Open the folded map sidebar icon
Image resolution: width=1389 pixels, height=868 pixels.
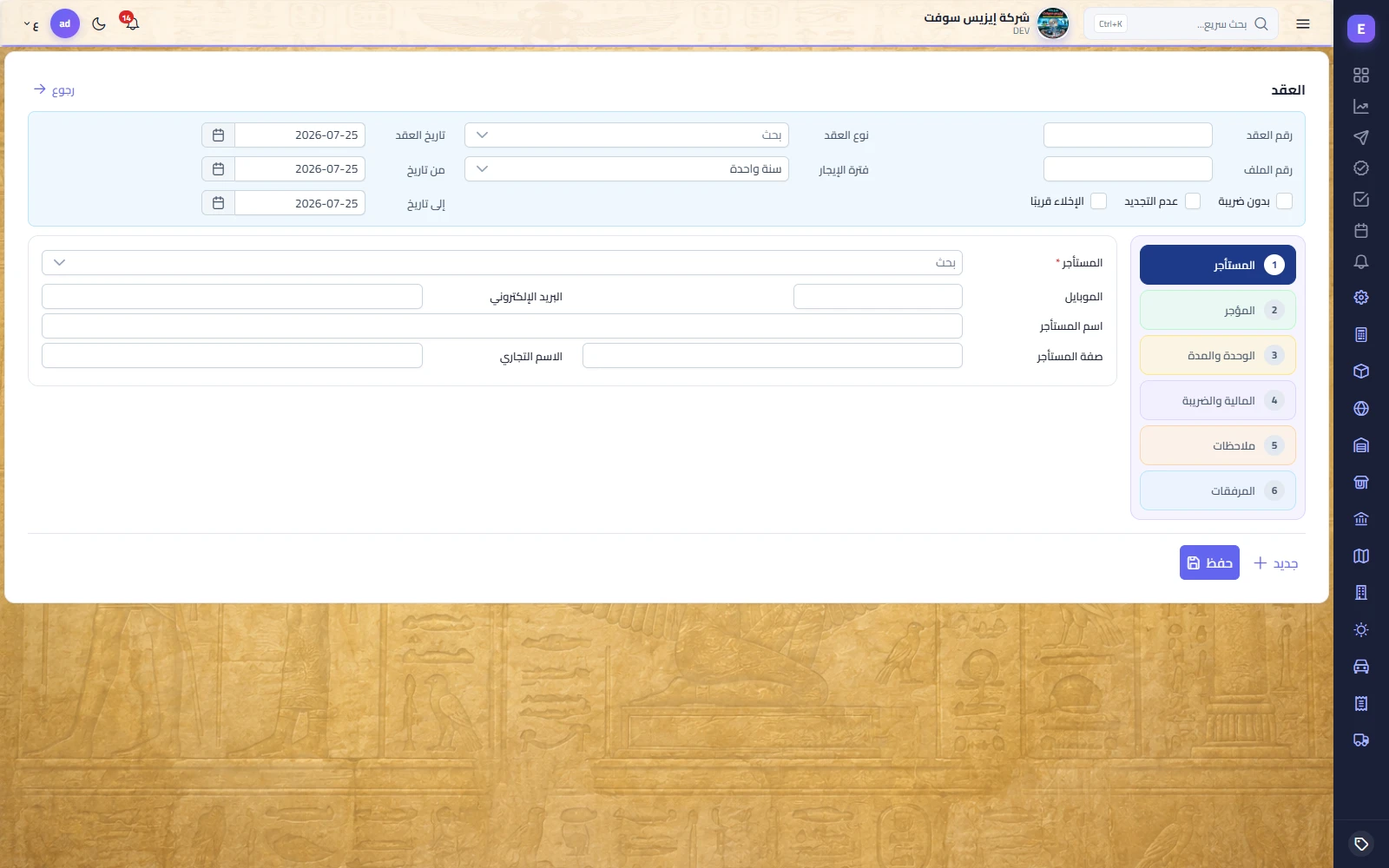(1360, 556)
